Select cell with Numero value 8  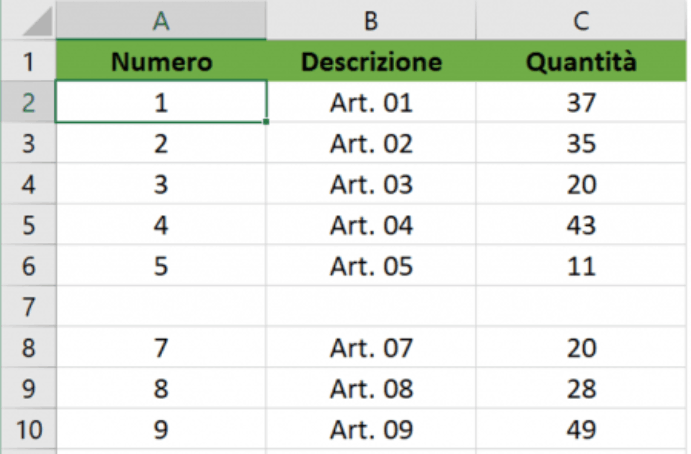(161, 388)
